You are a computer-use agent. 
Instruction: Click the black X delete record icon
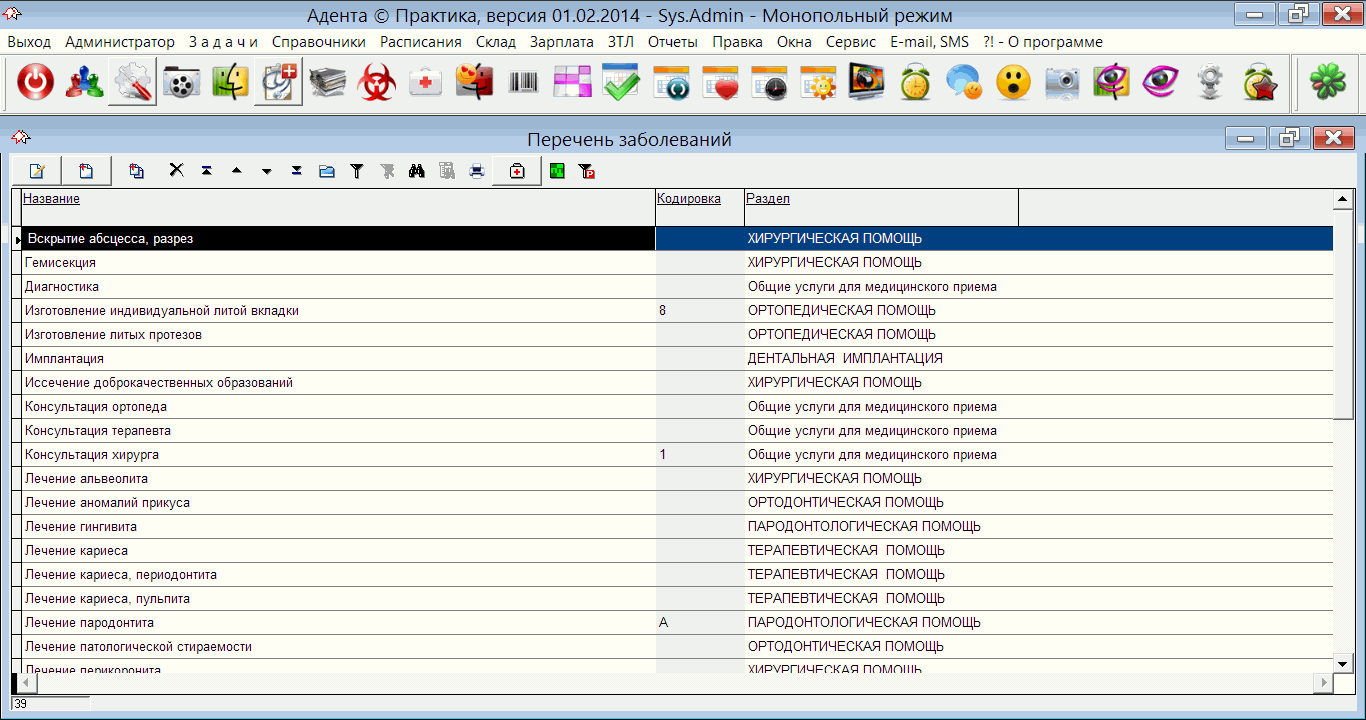176,171
